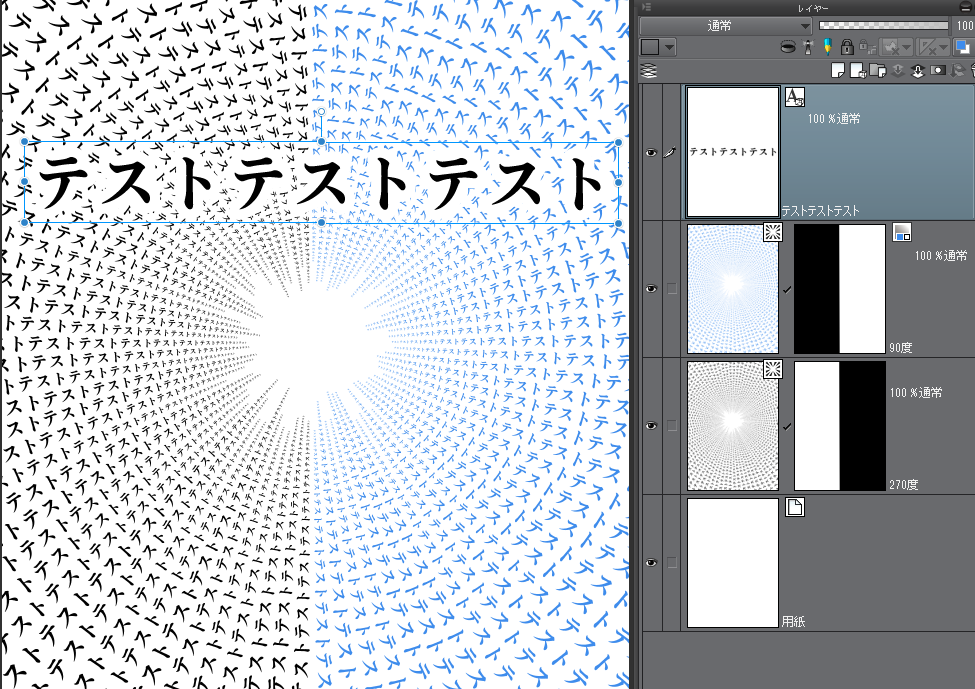Toggle the lock layer padlock icon

point(846,47)
